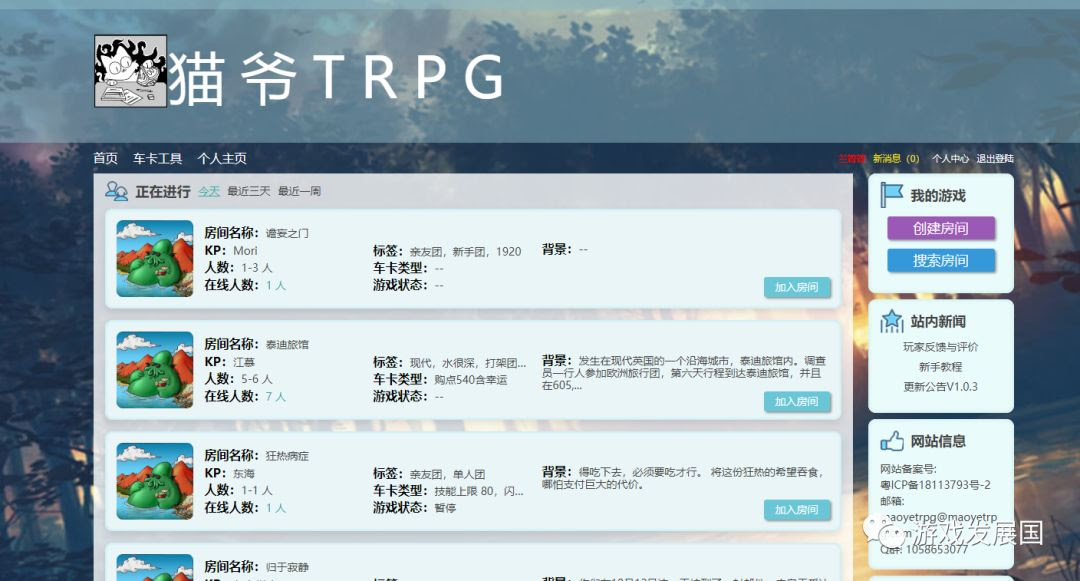Click the red username link beside 新消息
Image resolution: width=1080 pixels, height=581 pixels.
tap(851, 158)
